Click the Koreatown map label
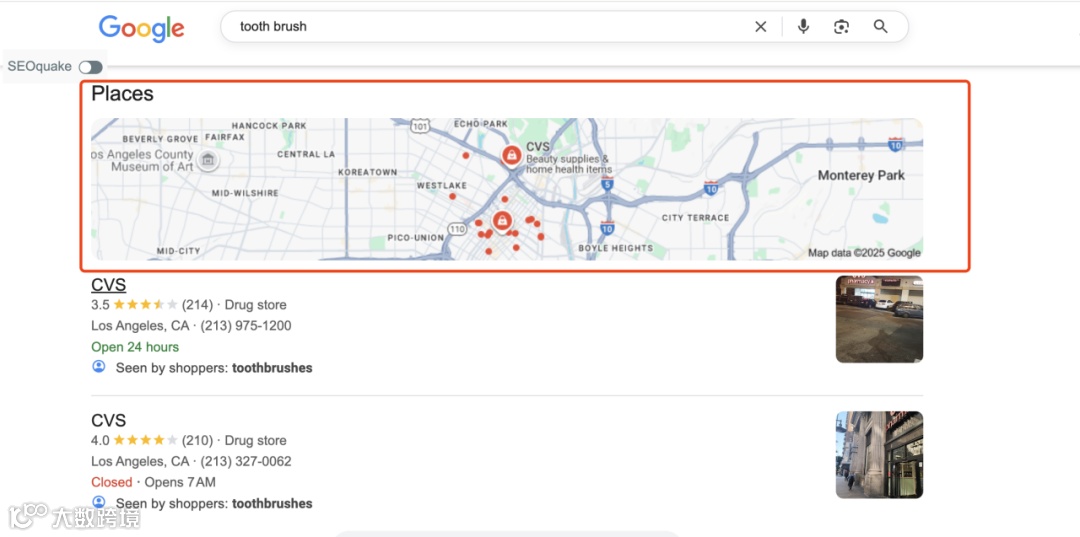1080x537 pixels. point(368,172)
